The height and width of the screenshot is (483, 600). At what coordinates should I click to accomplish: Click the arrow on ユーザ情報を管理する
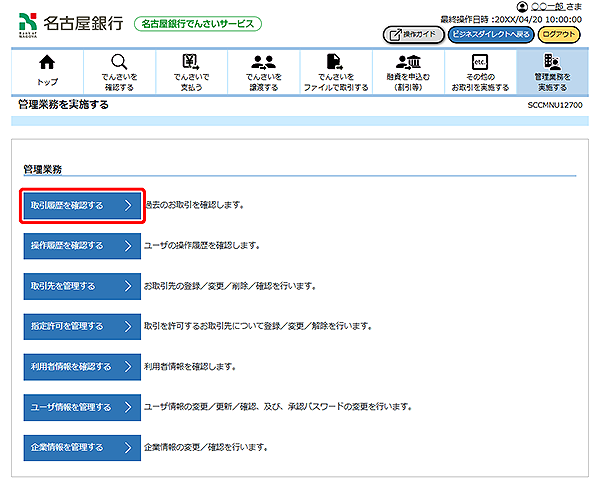tap(127, 407)
